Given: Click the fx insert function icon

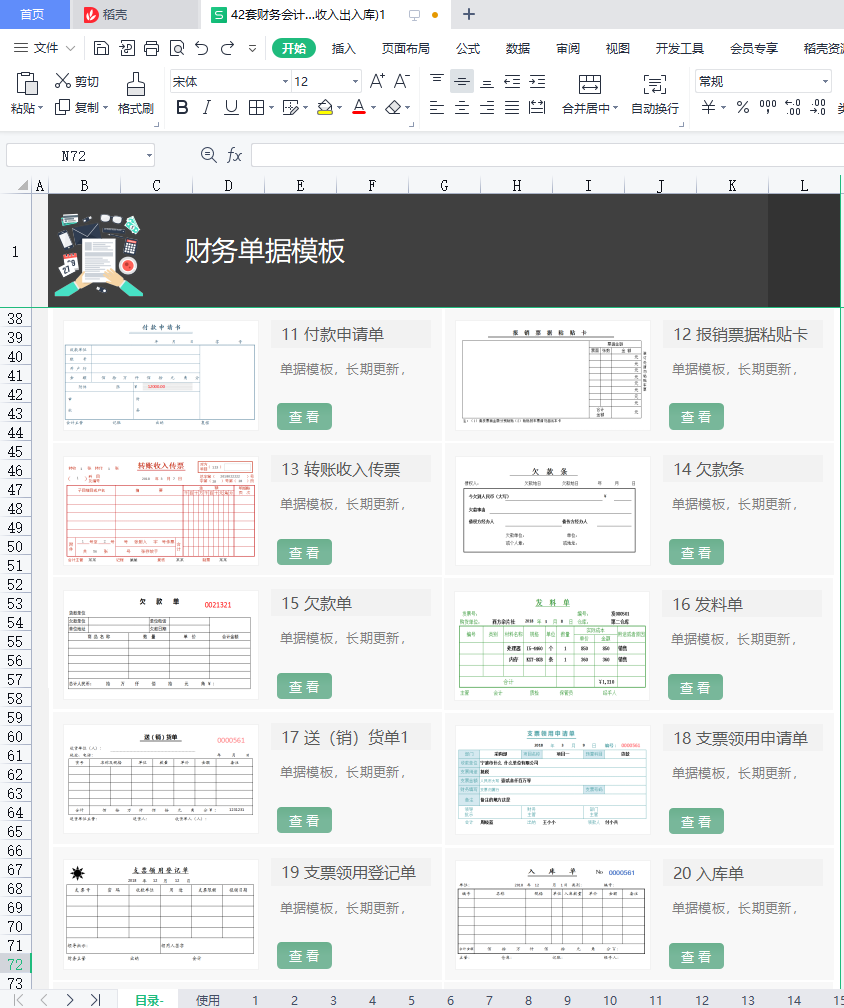Looking at the screenshot, I should click(x=234, y=155).
